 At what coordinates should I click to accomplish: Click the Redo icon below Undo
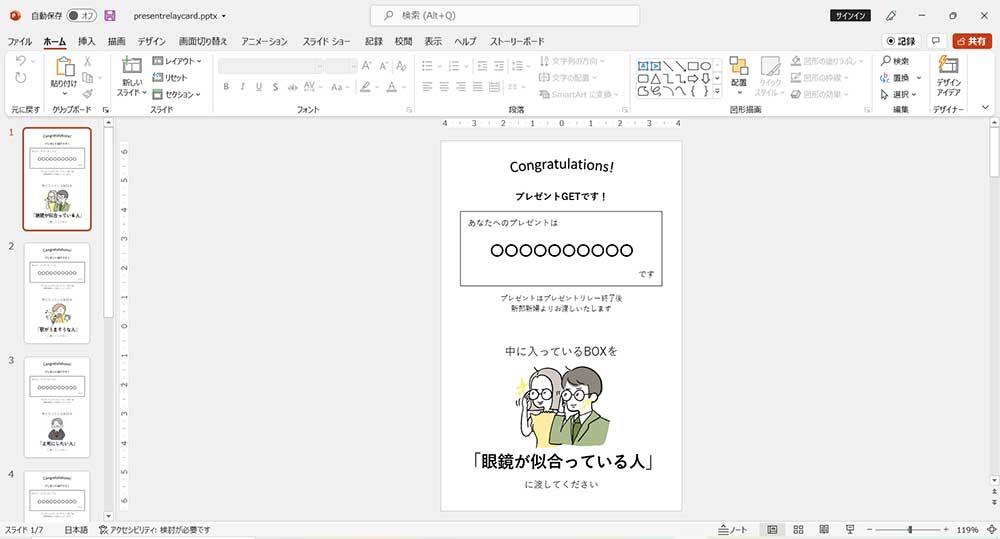(21, 78)
